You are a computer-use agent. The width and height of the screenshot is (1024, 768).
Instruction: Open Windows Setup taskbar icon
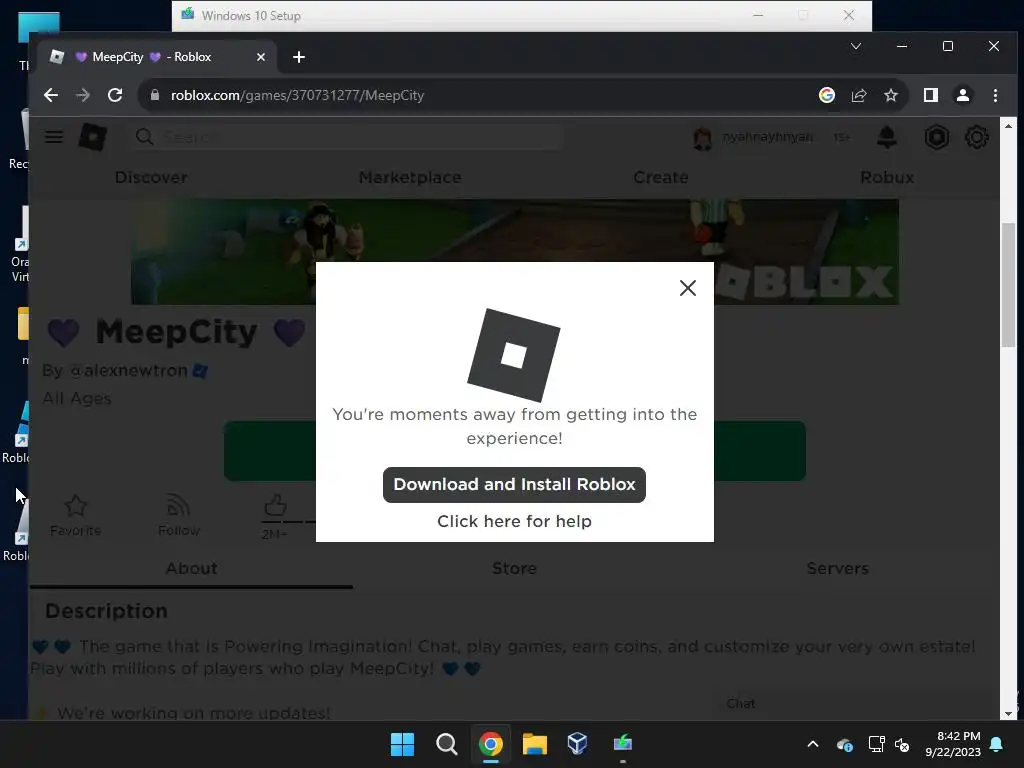(622, 744)
